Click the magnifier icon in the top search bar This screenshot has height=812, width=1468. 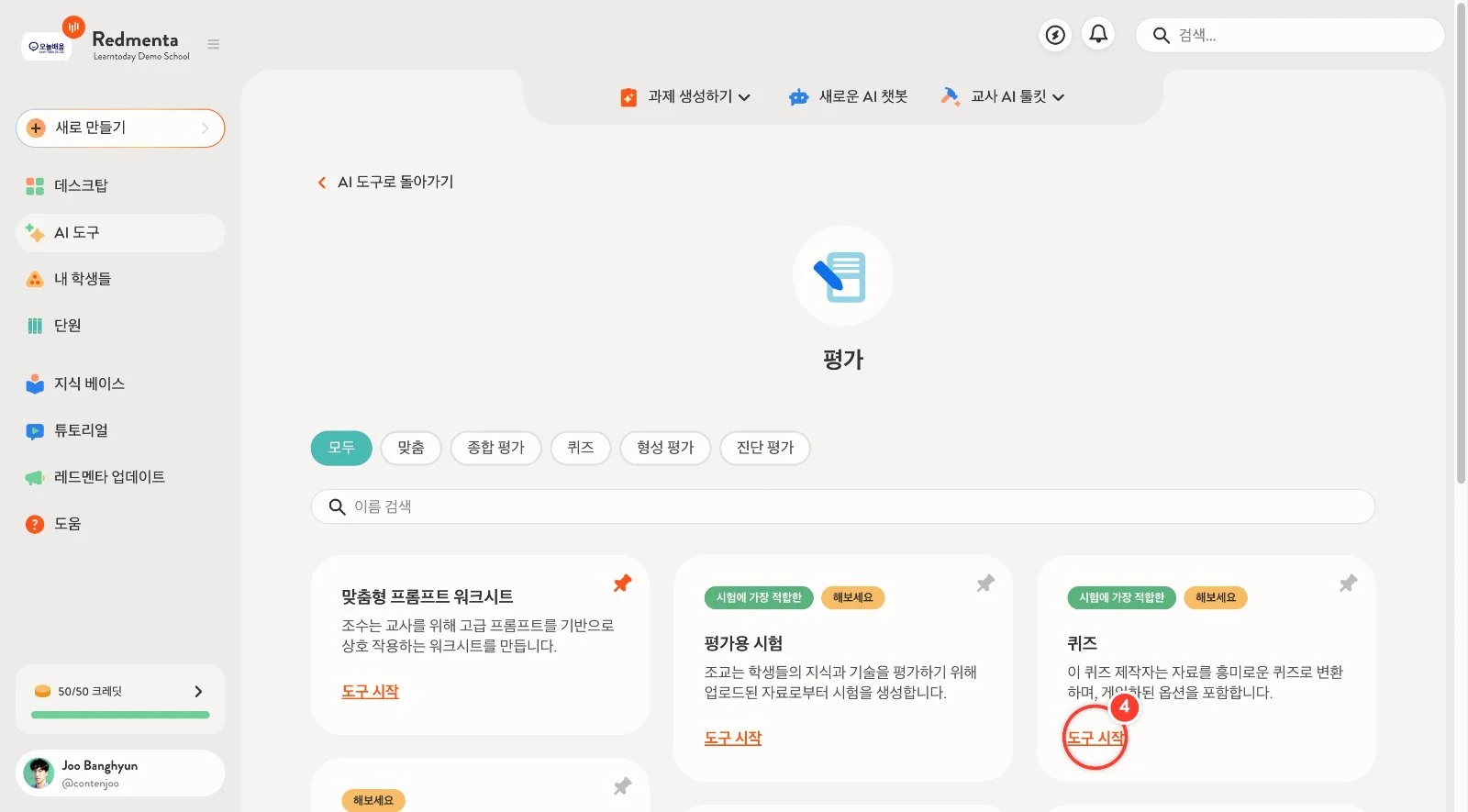coord(1161,36)
